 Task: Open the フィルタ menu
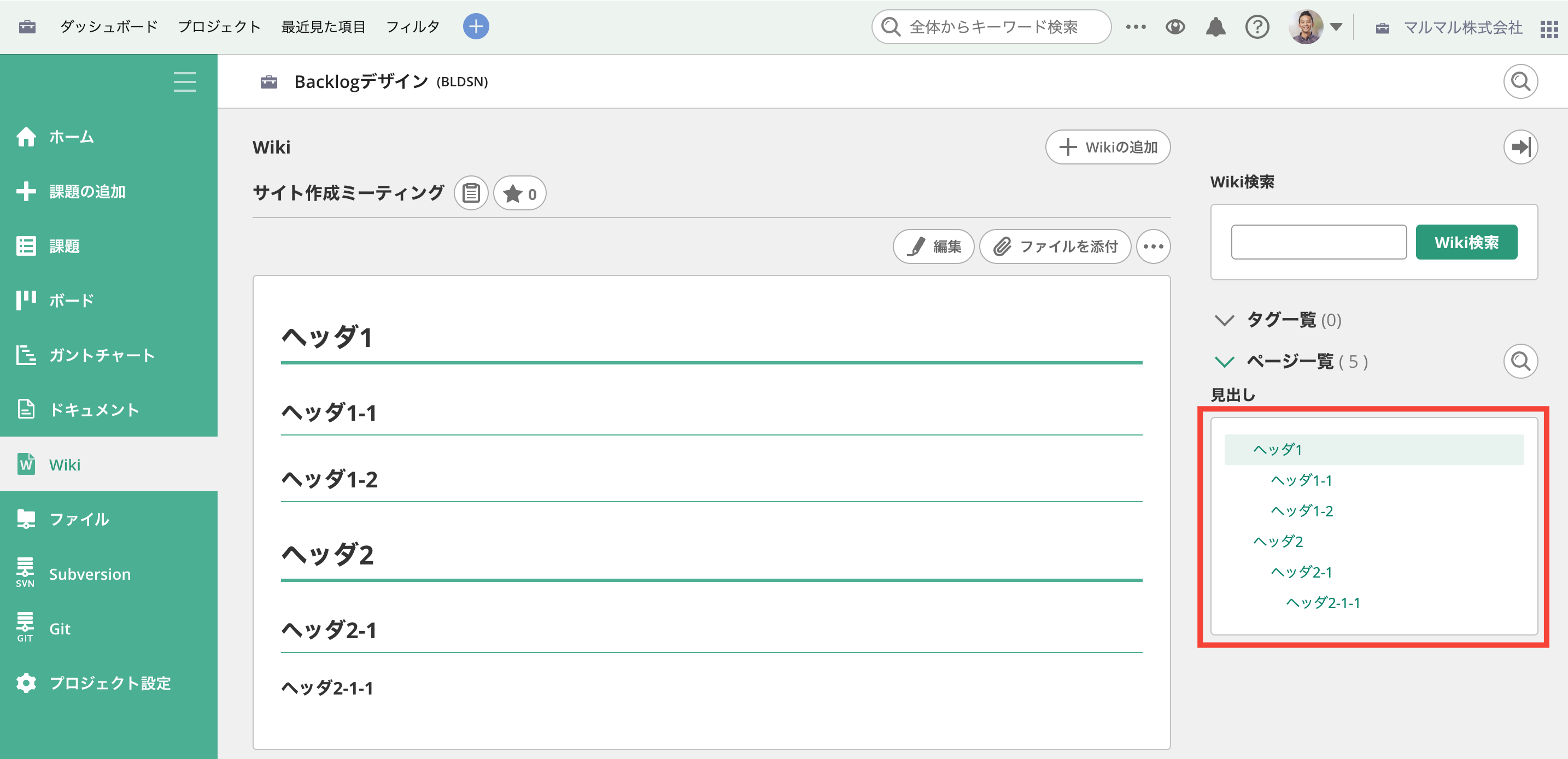[413, 27]
